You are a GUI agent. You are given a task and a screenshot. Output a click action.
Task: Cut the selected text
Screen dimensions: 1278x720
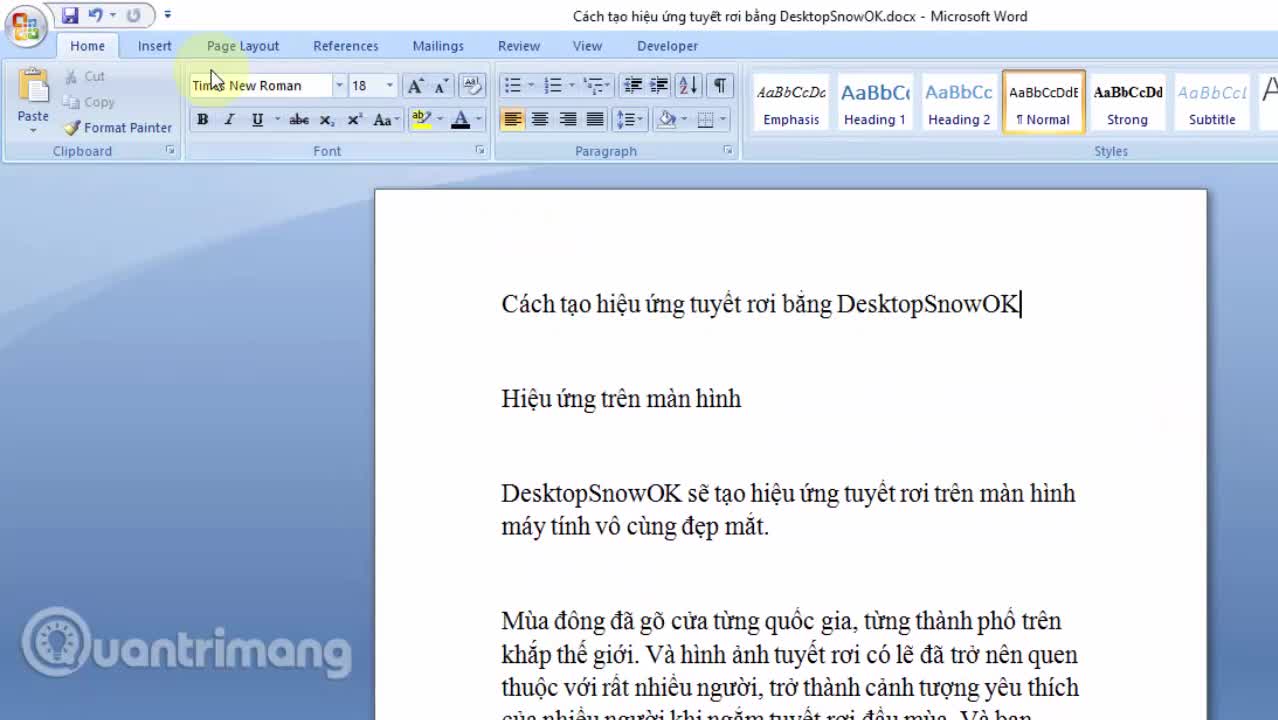pyautogui.click(x=84, y=76)
